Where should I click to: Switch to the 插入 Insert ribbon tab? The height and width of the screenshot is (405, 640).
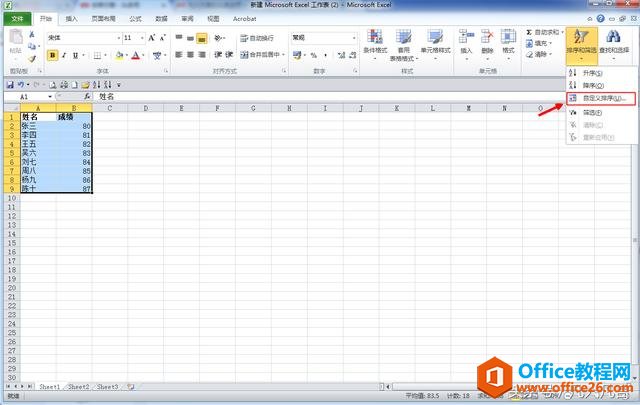pos(71,19)
